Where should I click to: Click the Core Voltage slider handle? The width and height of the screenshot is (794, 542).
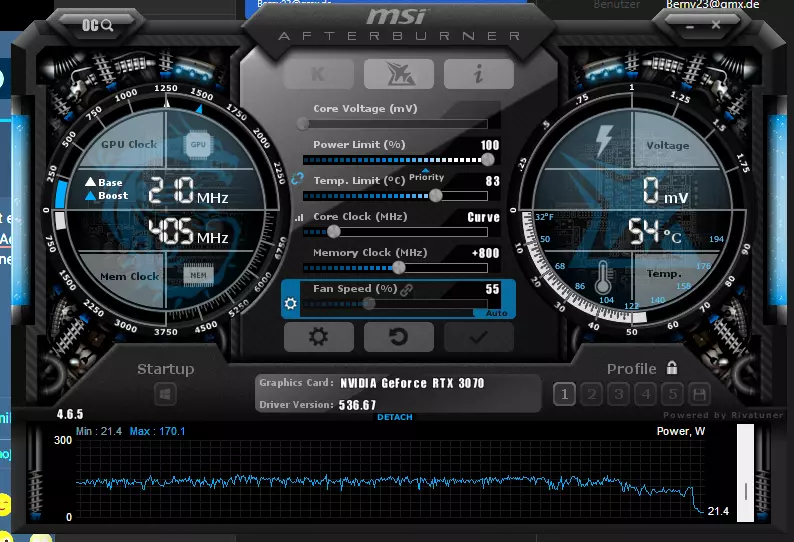pyautogui.click(x=303, y=124)
